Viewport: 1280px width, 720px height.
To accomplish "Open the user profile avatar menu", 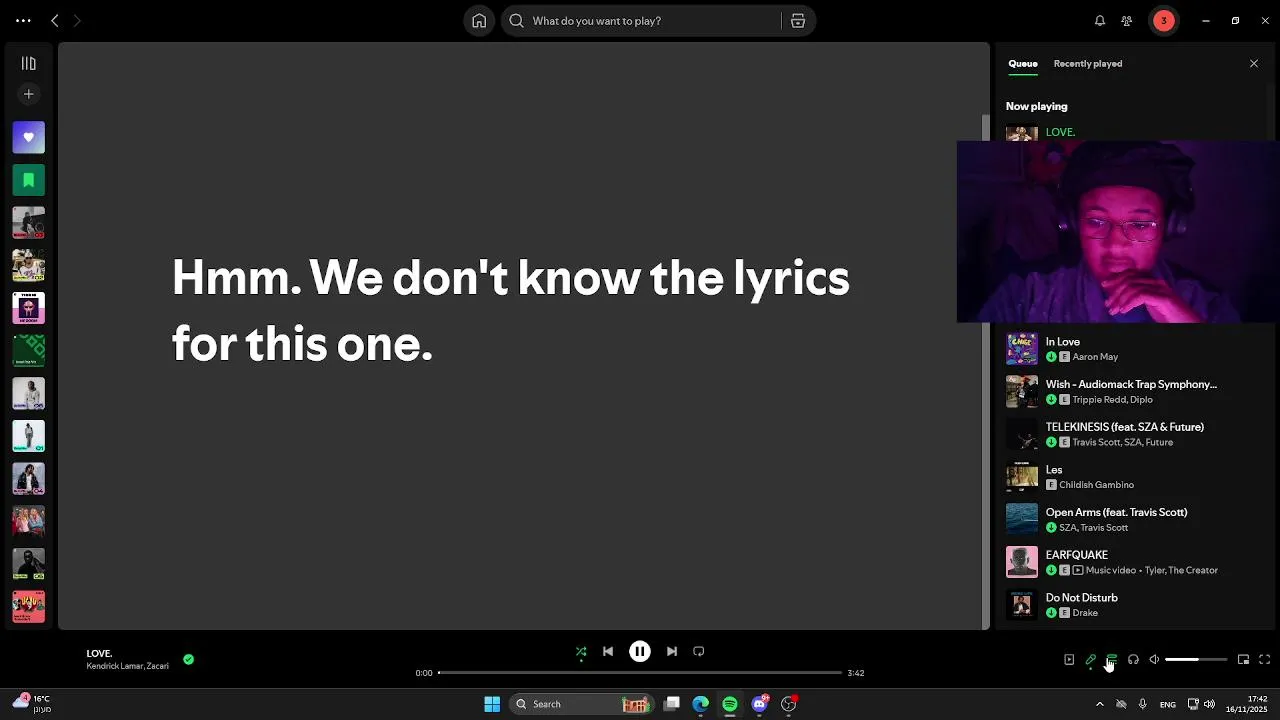I will 1163,20.
